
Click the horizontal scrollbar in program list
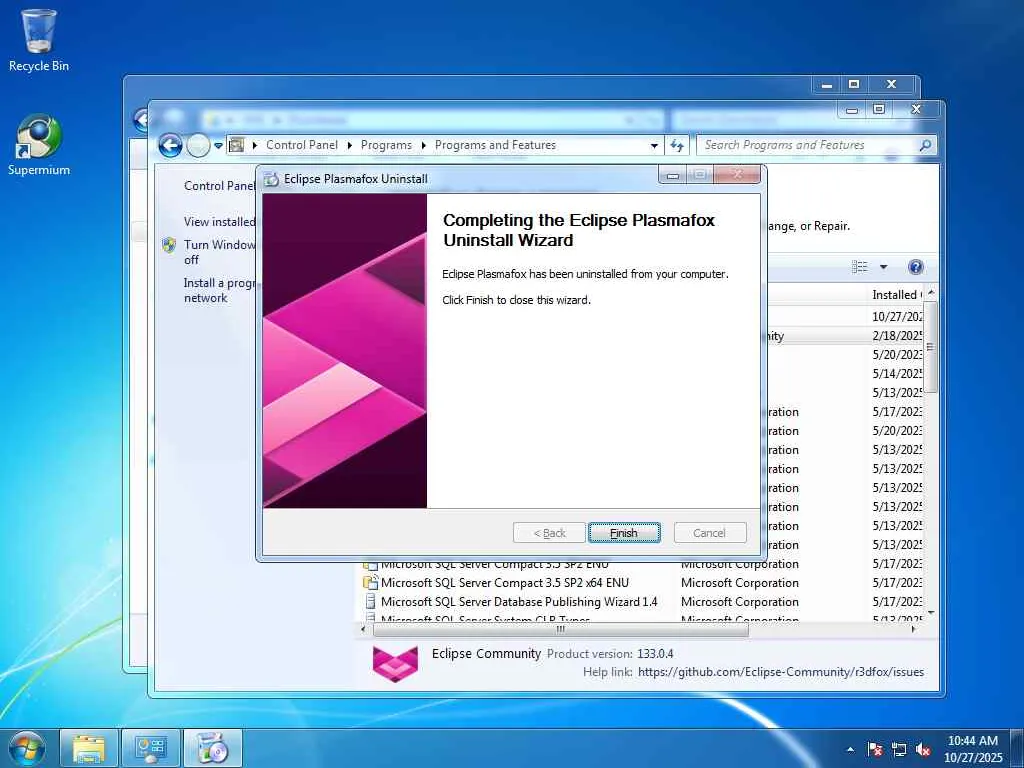point(560,630)
